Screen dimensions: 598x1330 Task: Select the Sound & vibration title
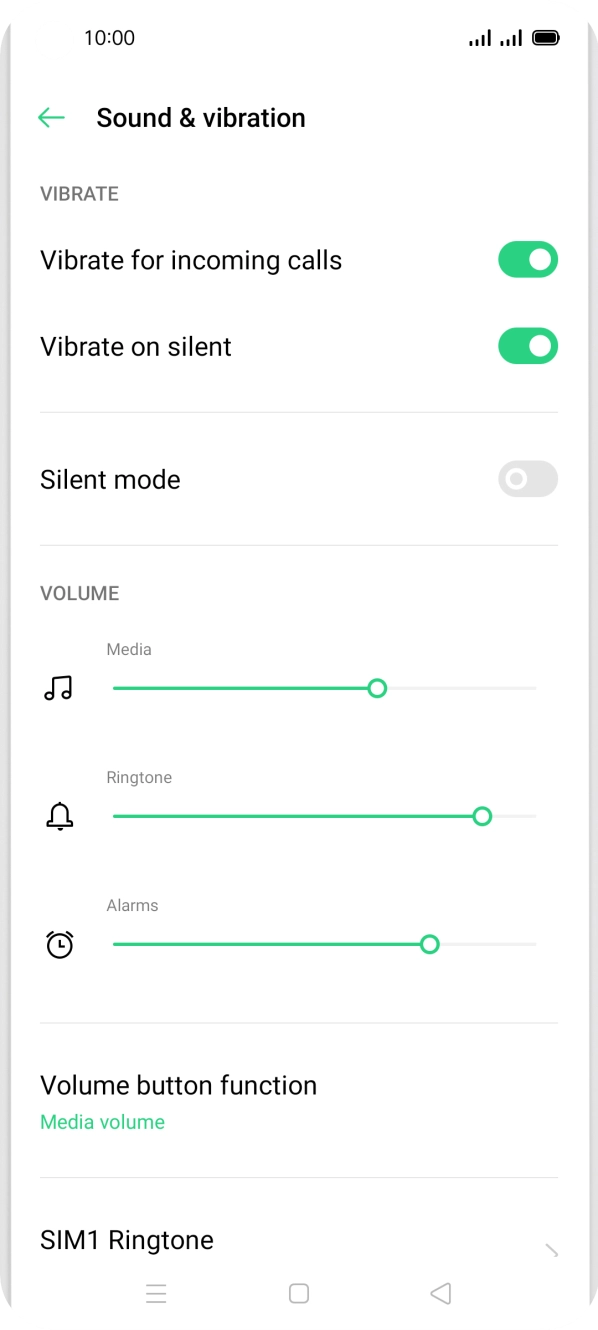(200, 117)
